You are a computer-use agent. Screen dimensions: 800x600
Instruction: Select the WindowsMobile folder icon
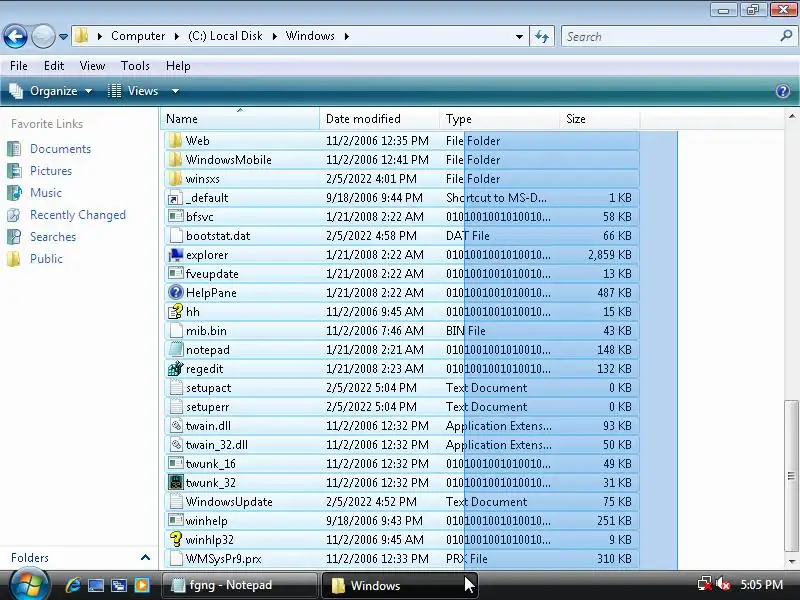click(175, 160)
